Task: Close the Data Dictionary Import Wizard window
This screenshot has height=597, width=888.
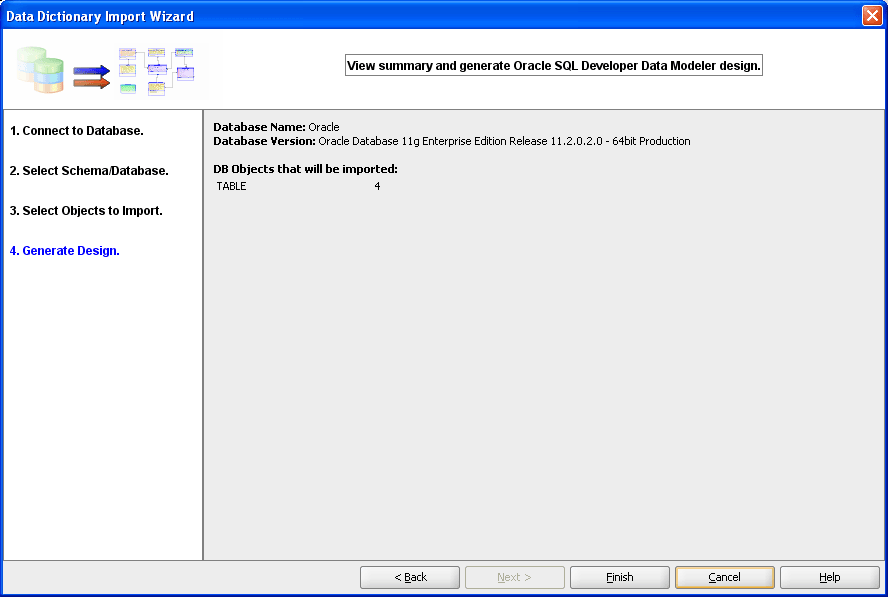Action: click(x=872, y=15)
